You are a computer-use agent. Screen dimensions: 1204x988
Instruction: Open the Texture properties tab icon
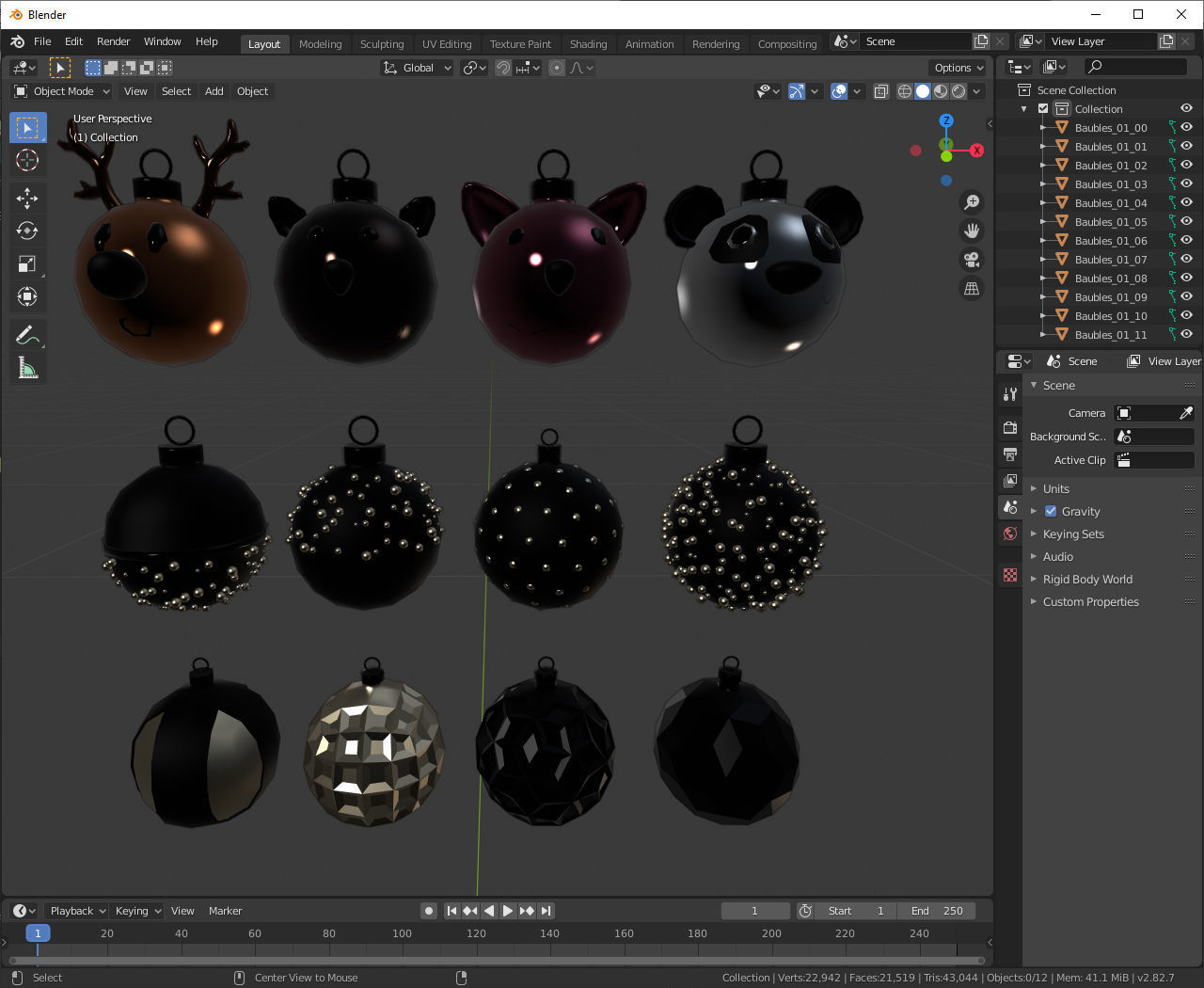1010,574
